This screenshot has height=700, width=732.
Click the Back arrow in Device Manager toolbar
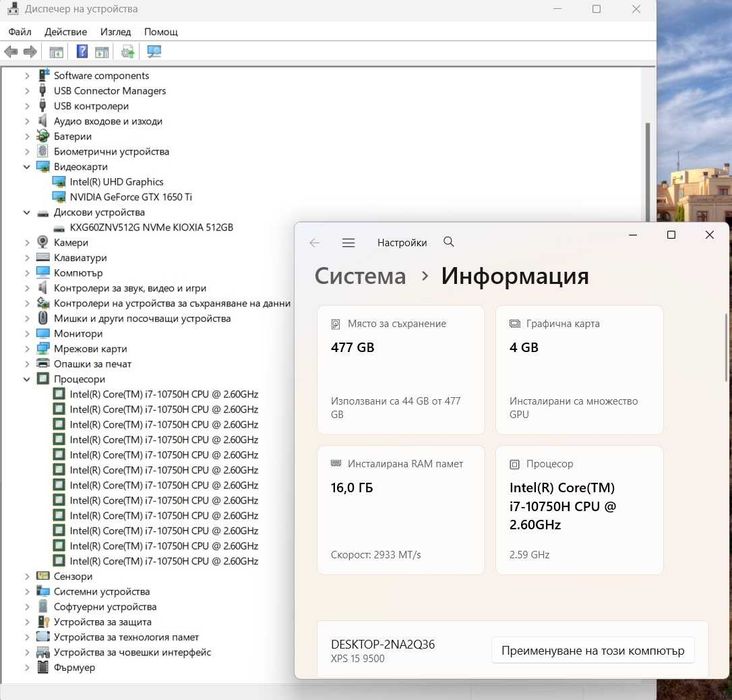pyautogui.click(x=11, y=51)
